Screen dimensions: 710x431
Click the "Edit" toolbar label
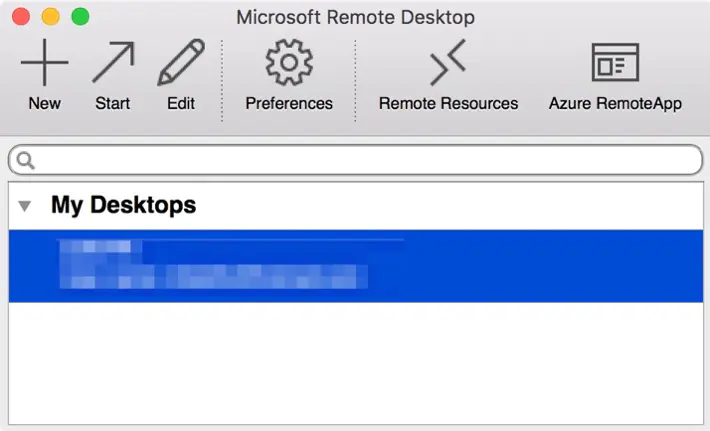click(181, 103)
